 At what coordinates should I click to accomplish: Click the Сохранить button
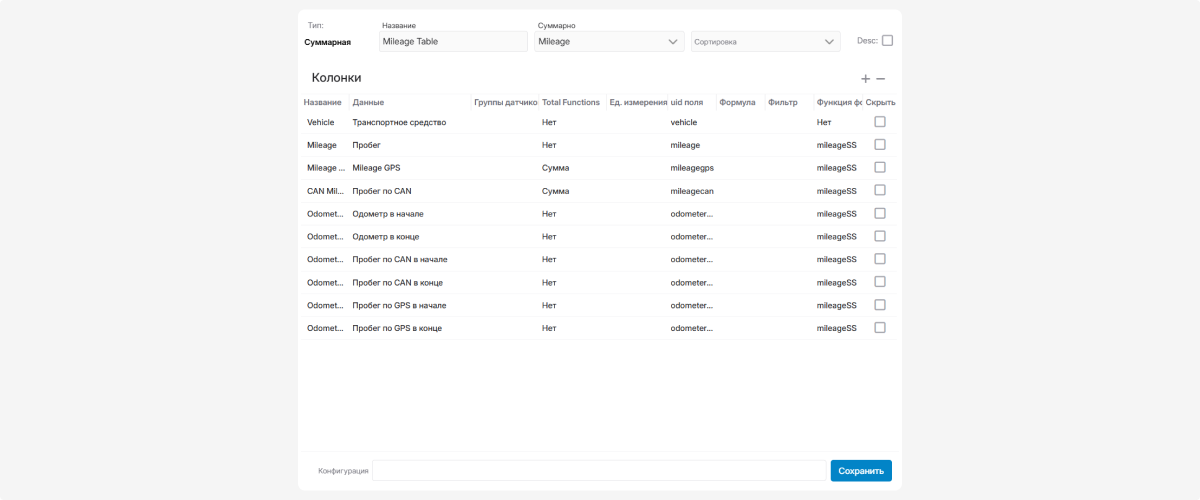[x=861, y=471]
